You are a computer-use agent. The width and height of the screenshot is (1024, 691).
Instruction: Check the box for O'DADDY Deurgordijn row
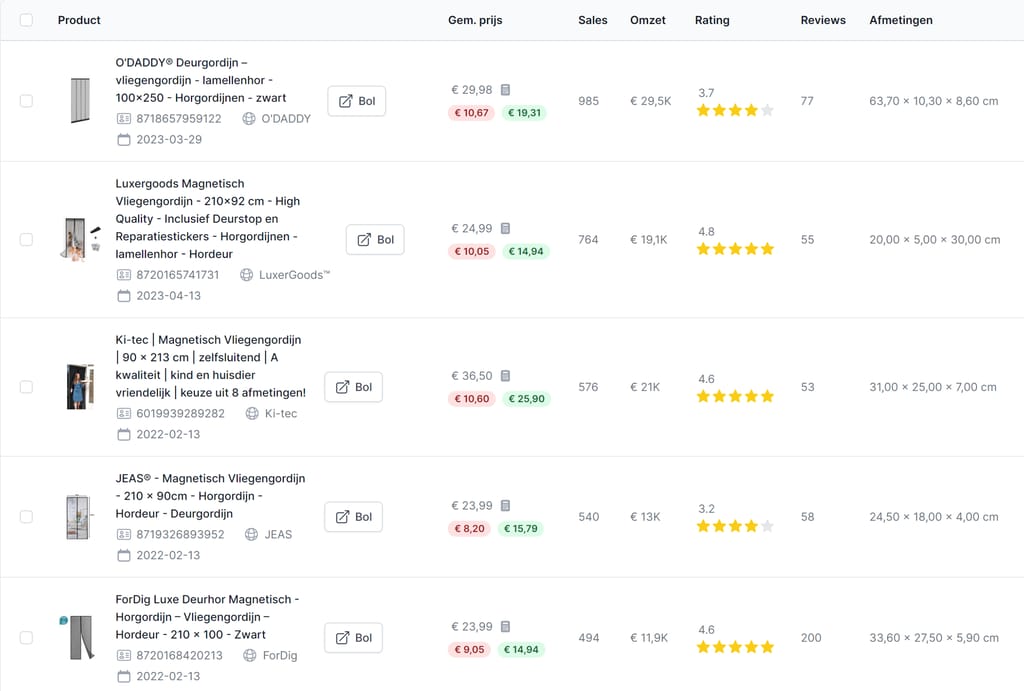pyautogui.click(x=26, y=101)
